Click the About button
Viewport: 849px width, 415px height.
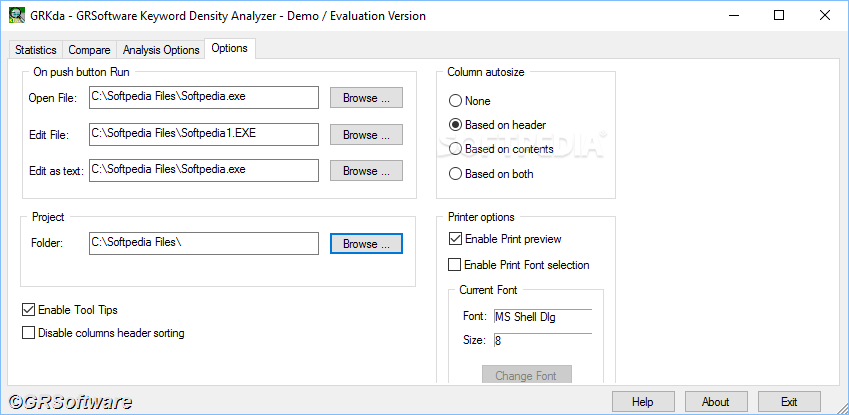[x=716, y=402]
